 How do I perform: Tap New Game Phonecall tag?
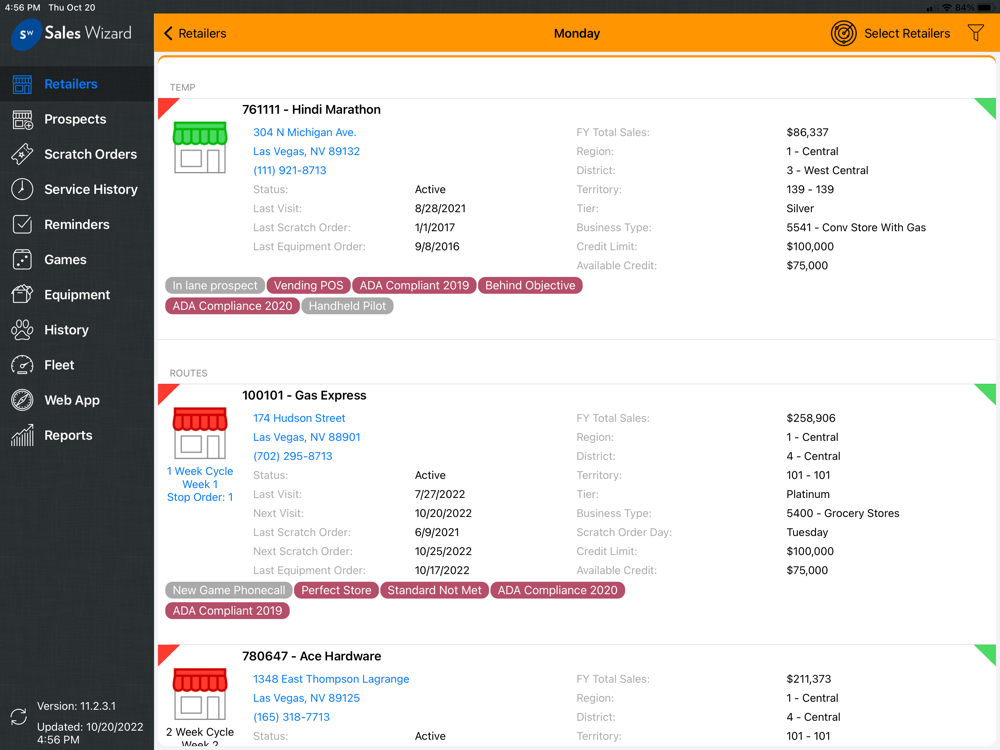coord(229,591)
